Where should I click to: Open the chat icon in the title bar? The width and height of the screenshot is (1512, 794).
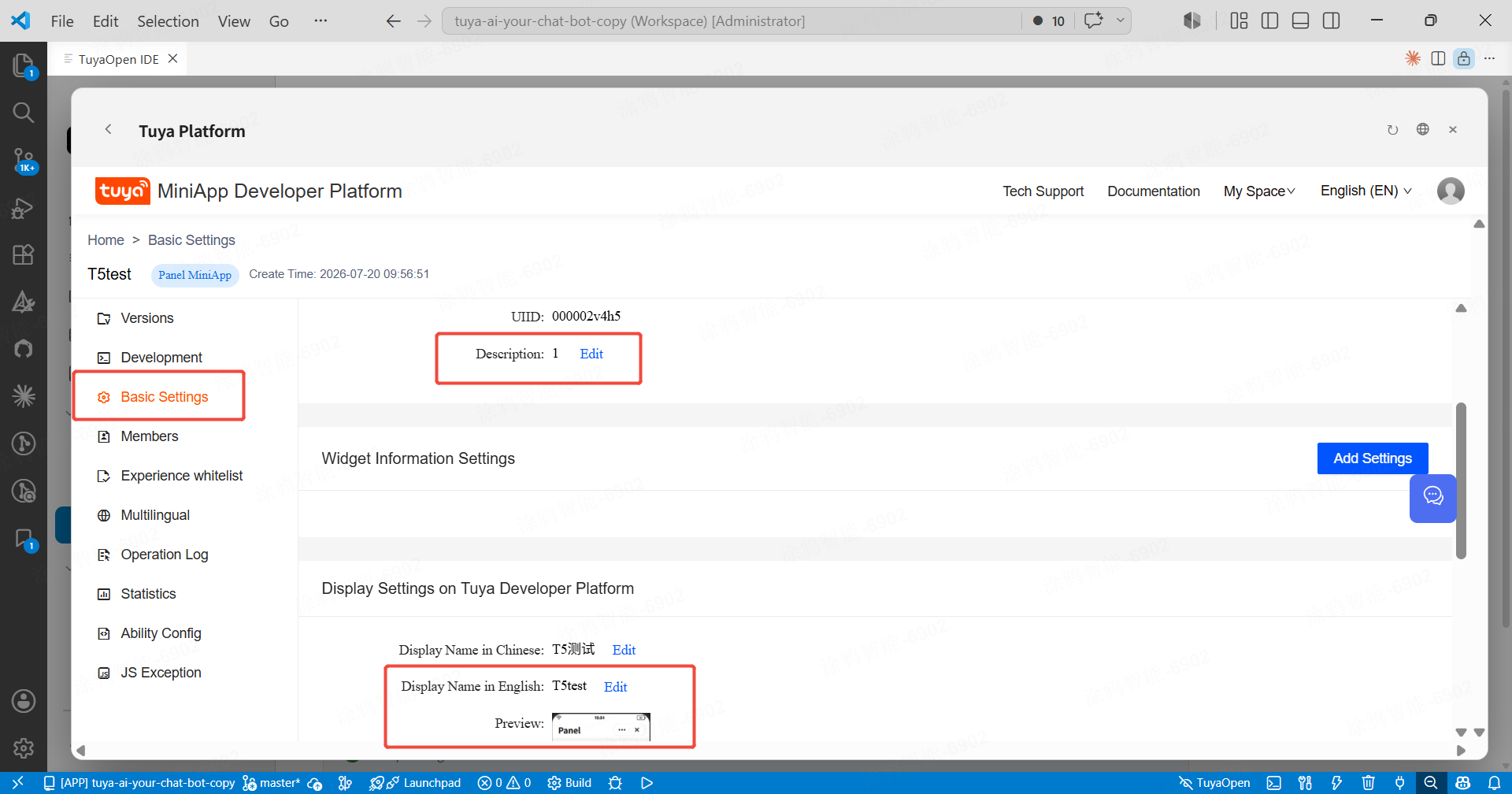point(1093,20)
